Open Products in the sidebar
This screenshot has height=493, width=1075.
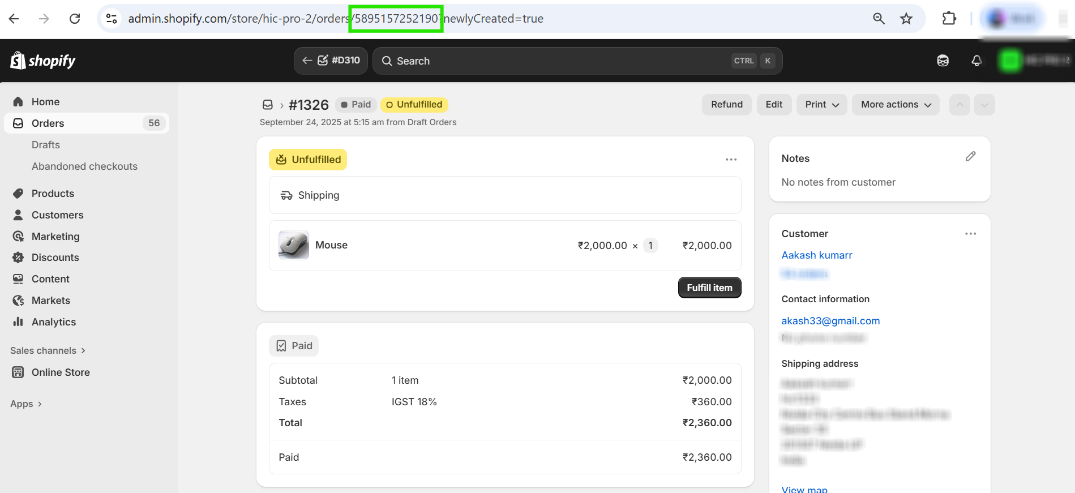(x=52, y=193)
